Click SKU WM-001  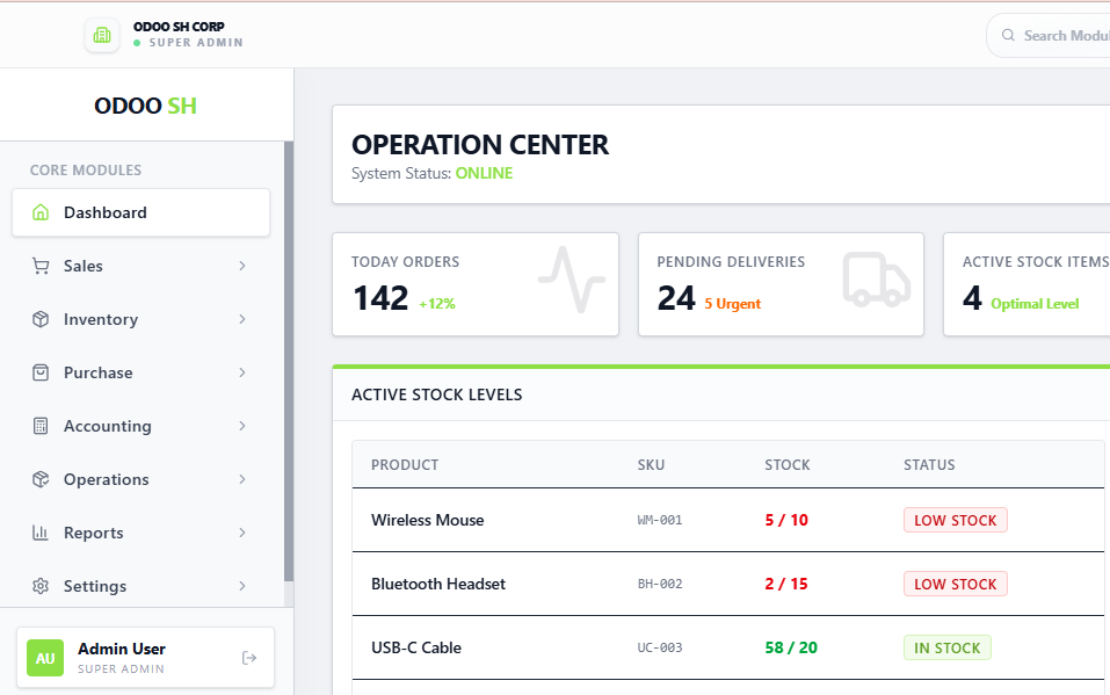click(660, 520)
